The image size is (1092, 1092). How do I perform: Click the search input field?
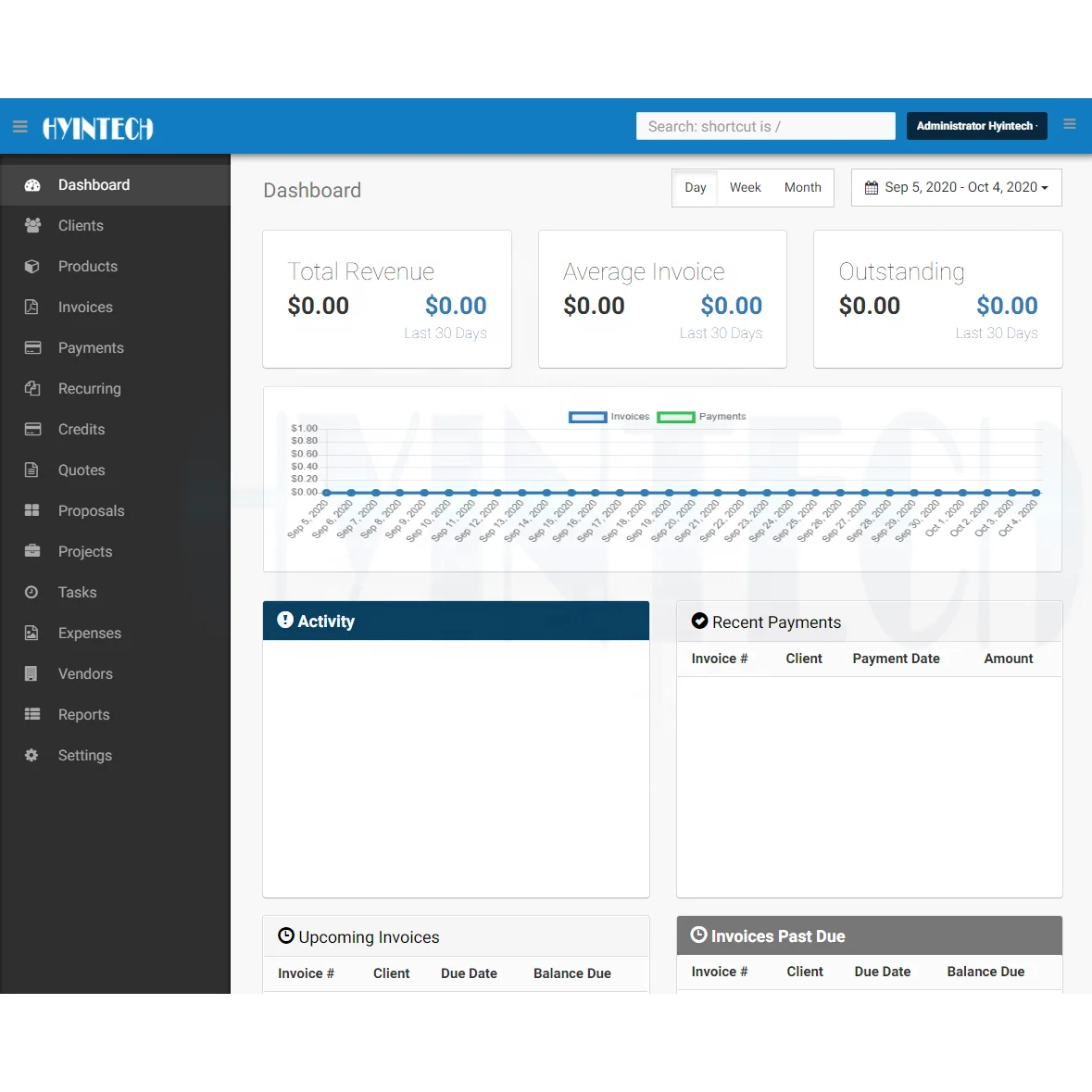[x=765, y=126]
